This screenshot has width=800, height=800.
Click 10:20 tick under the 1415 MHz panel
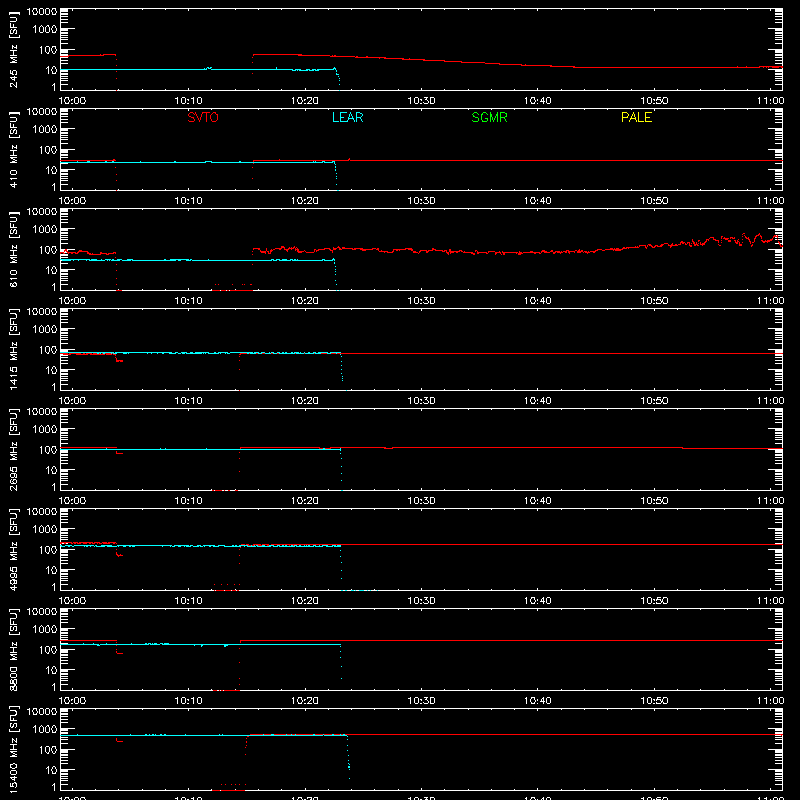[x=305, y=401]
